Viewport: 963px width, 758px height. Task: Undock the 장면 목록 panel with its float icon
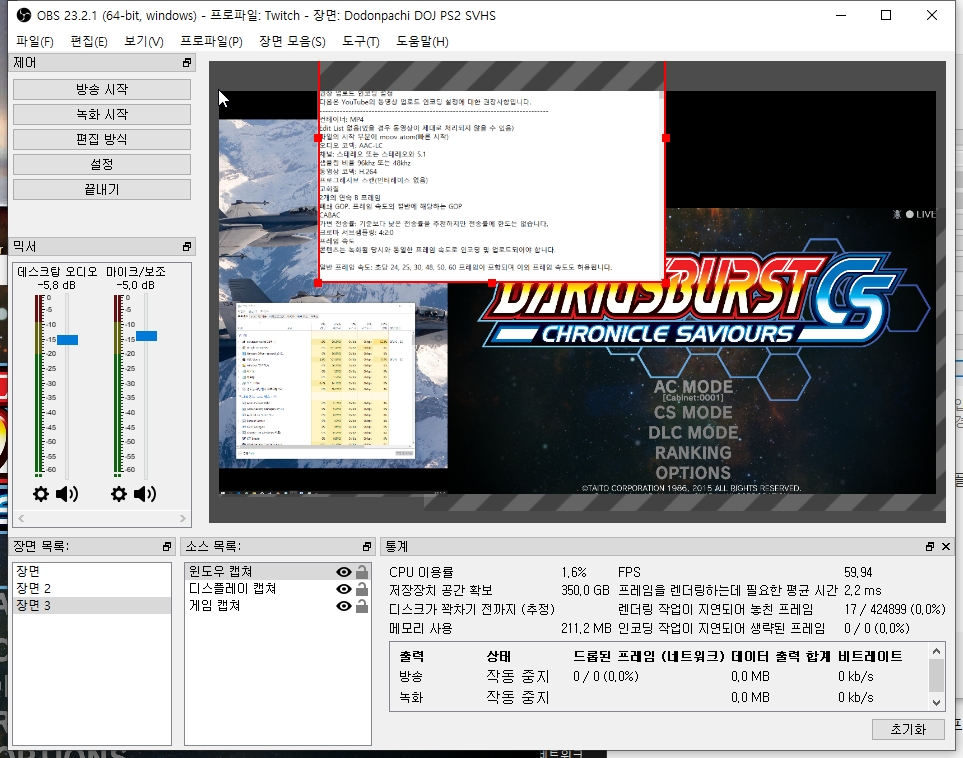[x=166, y=546]
